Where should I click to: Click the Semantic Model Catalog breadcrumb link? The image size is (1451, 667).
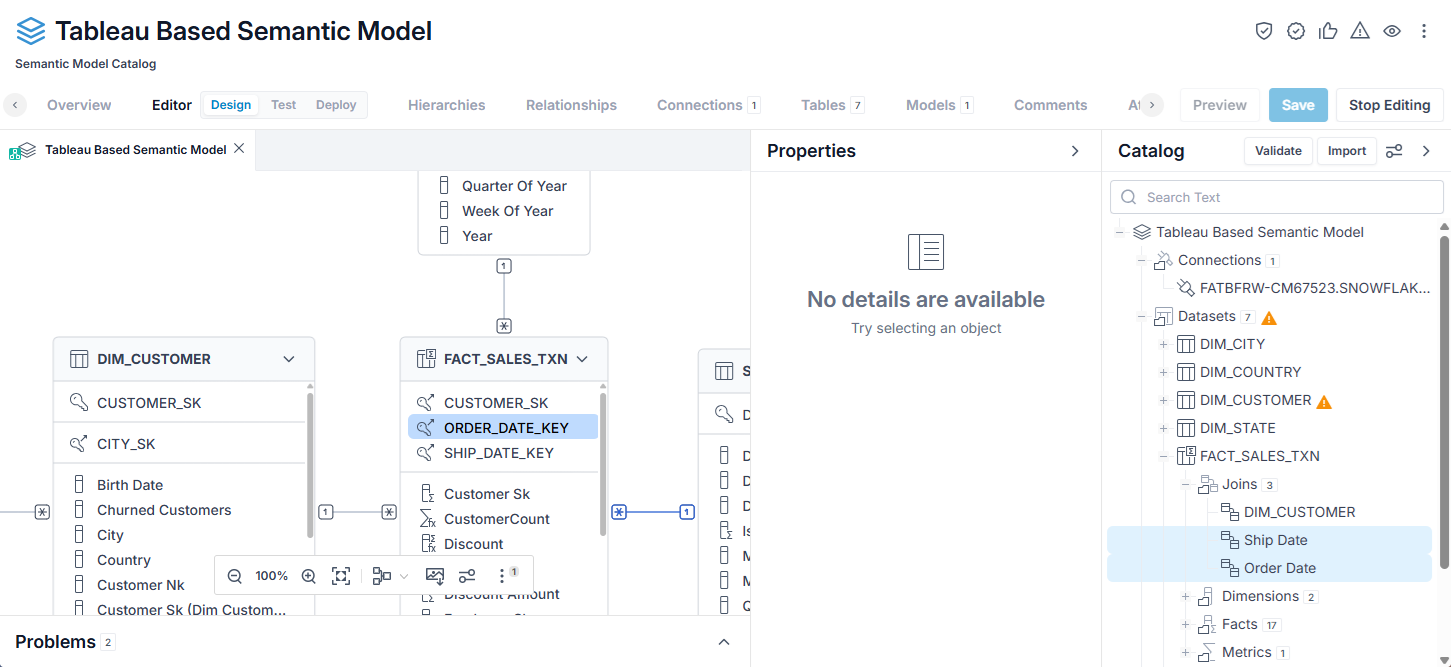(x=86, y=64)
